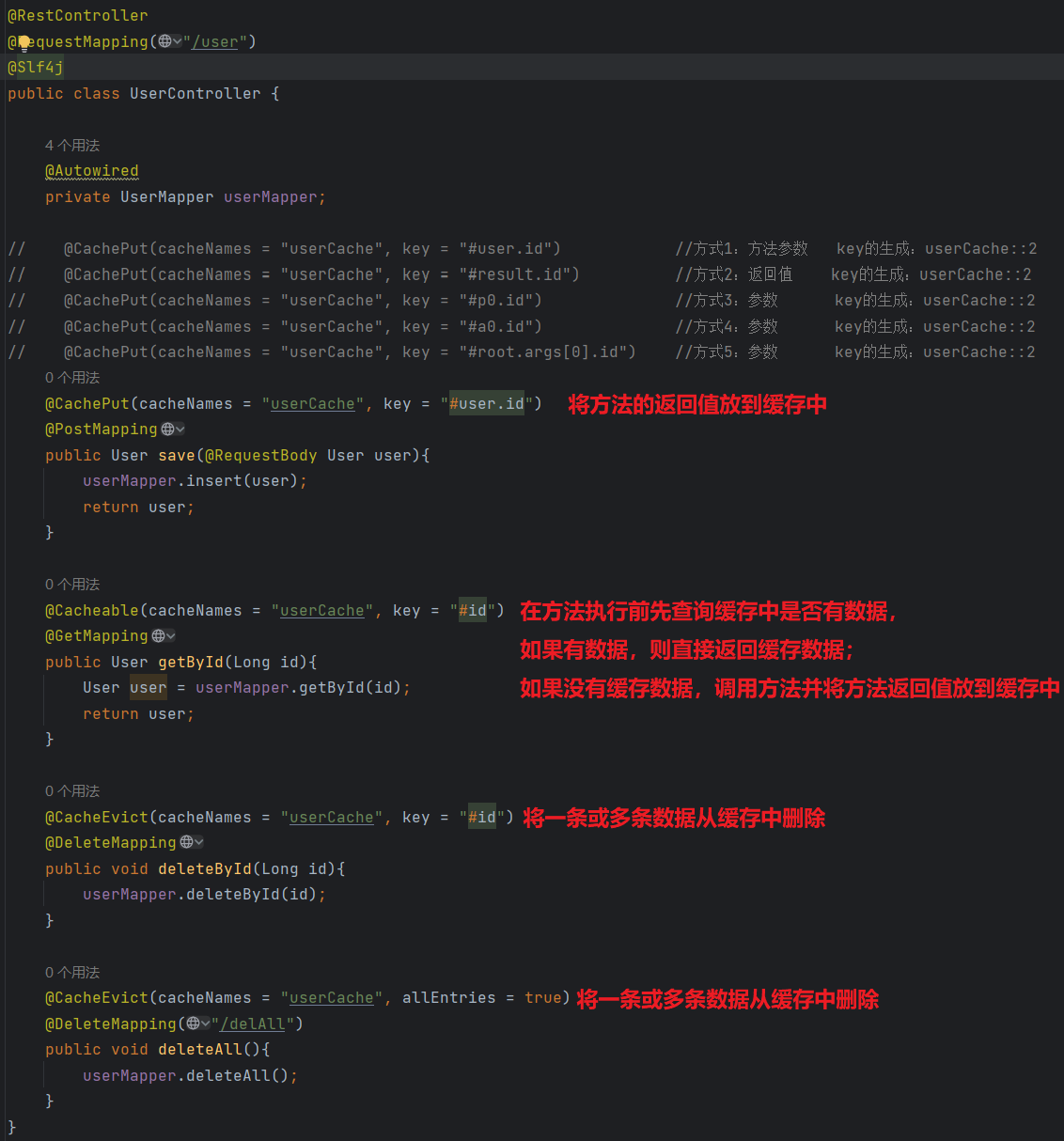Click the globe icon before "/delAll" mapping
This screenshot has height=1141, width=1064.
tap(193, 1024)
